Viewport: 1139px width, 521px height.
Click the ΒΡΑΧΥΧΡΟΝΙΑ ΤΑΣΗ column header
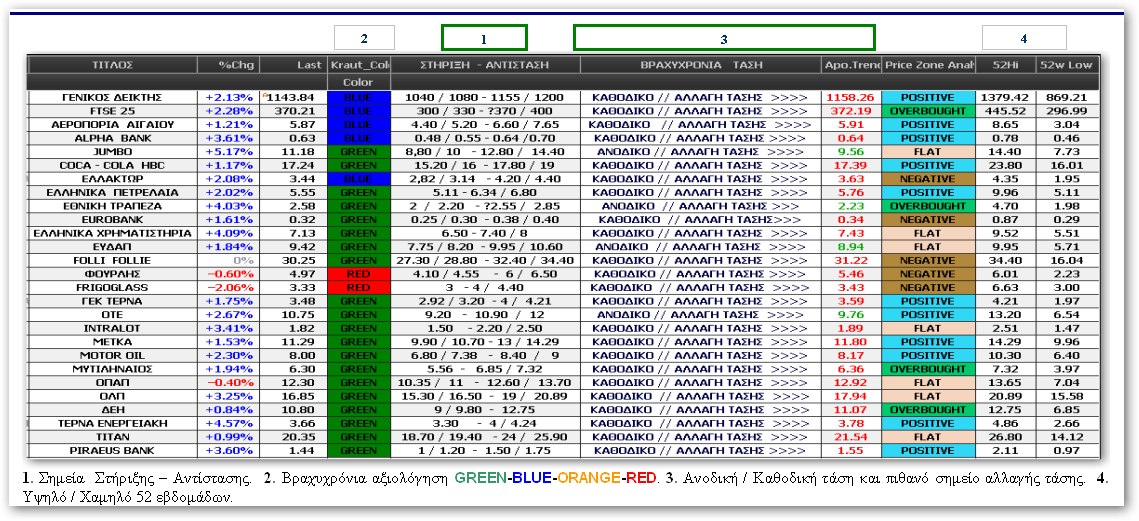point(701,65)
